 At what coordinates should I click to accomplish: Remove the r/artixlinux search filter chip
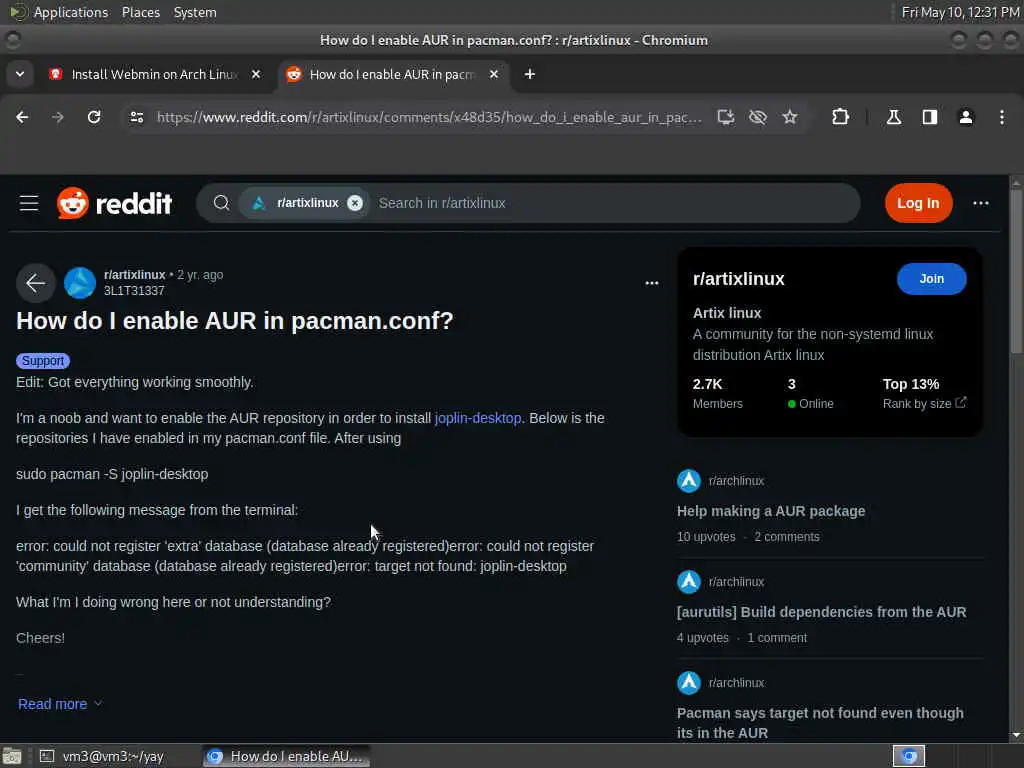coord(355,203)
